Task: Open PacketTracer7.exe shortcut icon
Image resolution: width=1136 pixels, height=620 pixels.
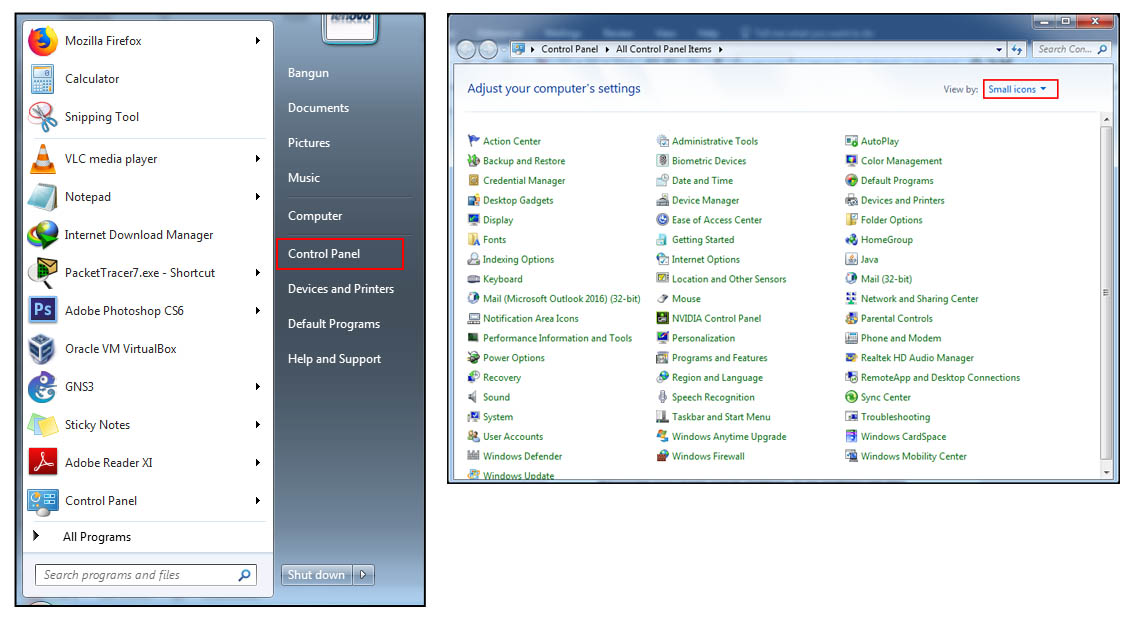Action: [43, 273]
